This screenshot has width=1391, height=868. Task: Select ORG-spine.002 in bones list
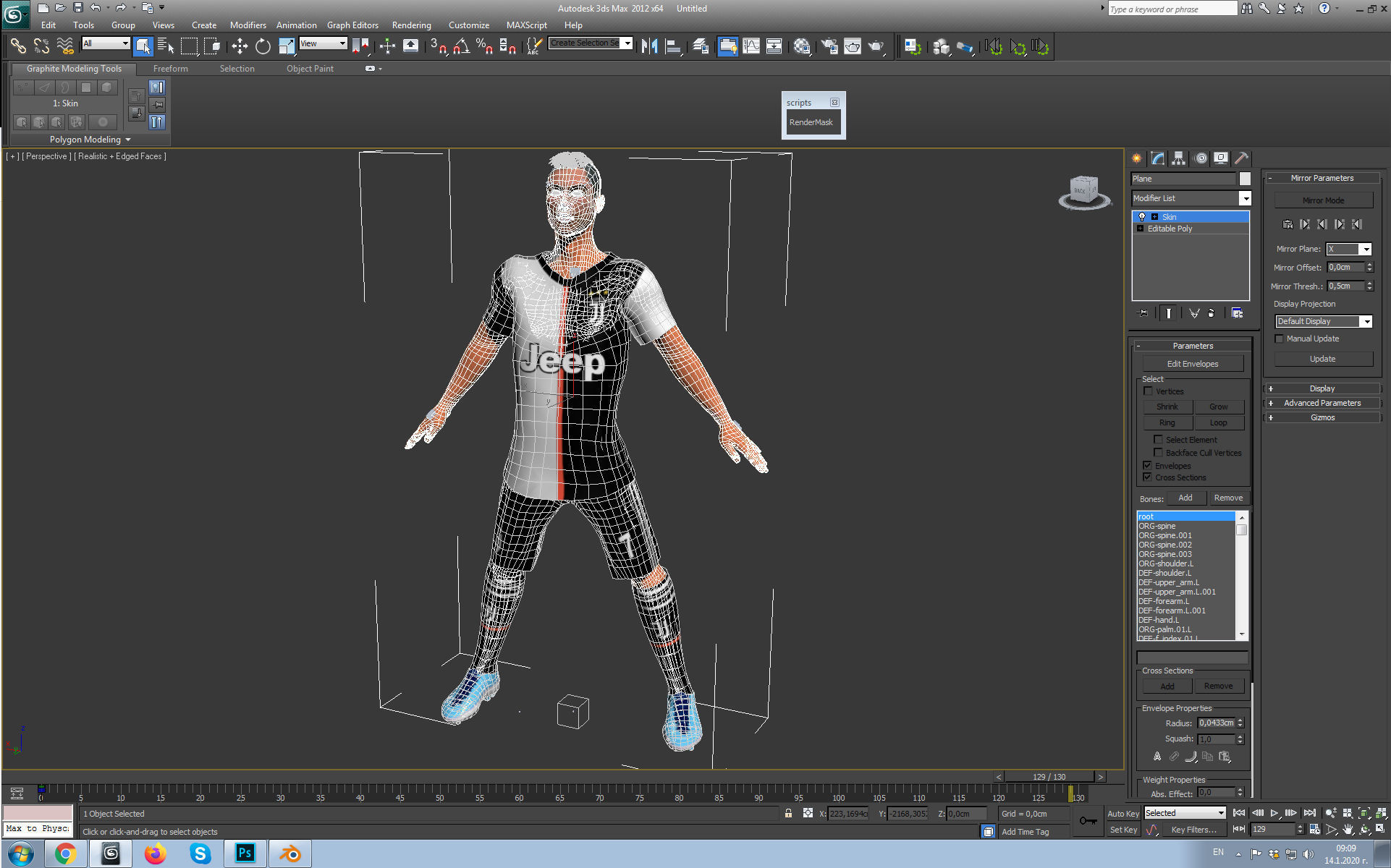1165,545
